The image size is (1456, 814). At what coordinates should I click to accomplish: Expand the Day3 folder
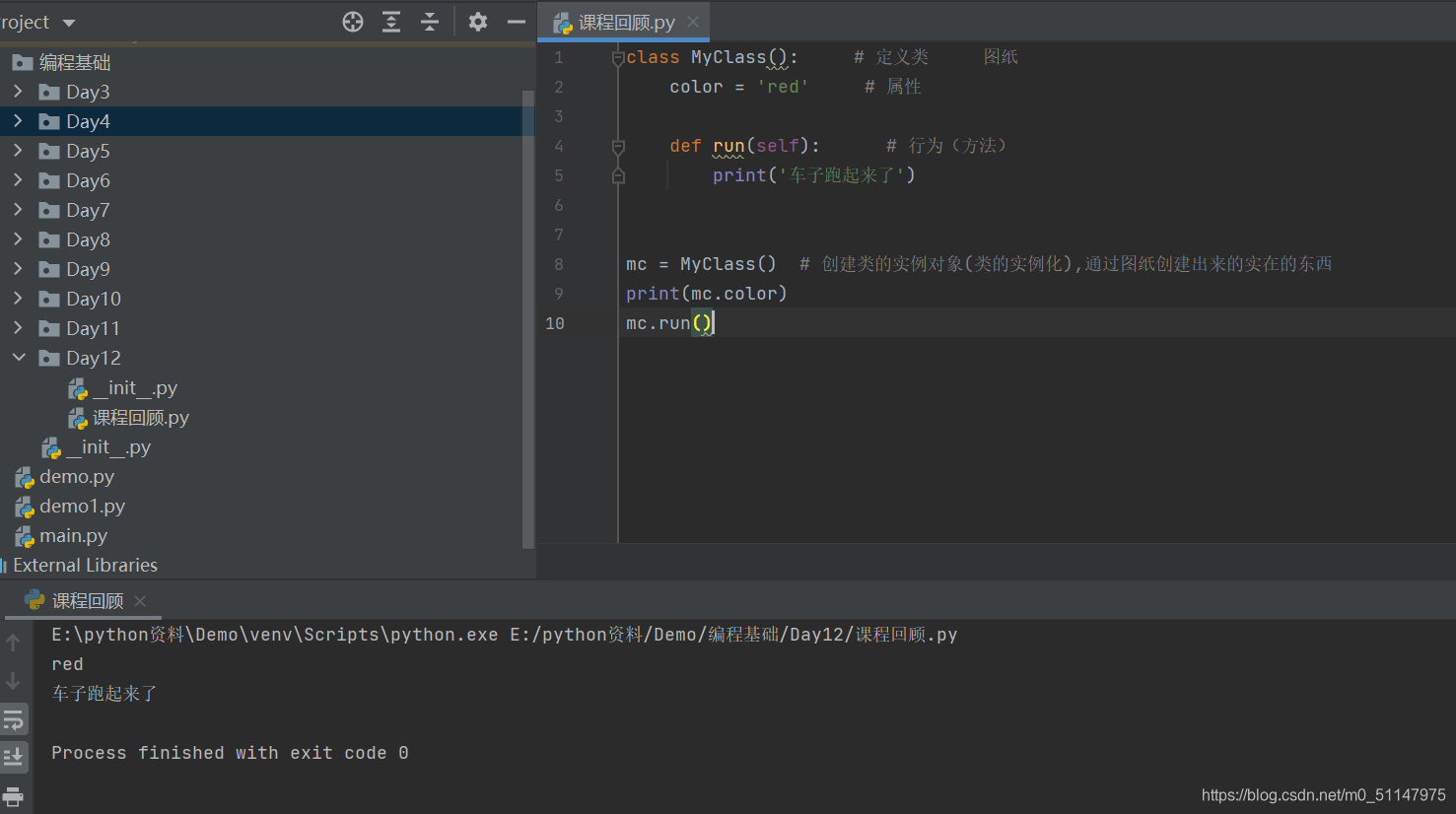pyautogui.click(x=18, y=91)
